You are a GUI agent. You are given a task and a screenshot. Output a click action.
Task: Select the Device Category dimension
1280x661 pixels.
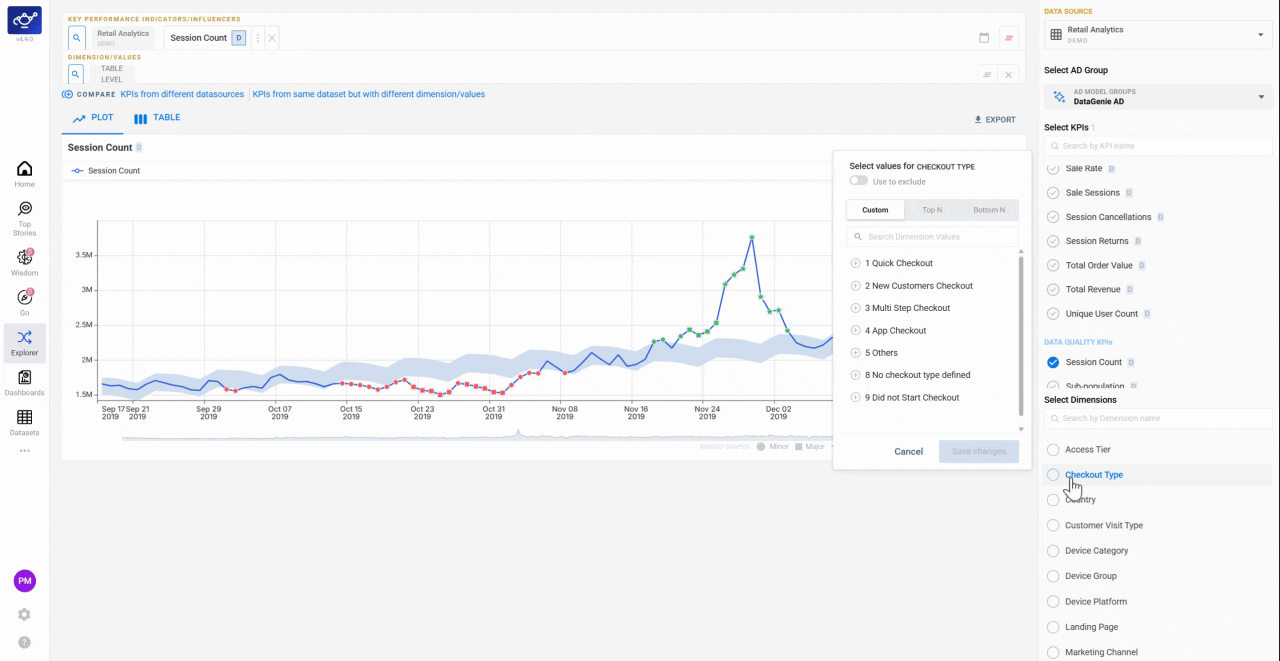(1053, 551)
